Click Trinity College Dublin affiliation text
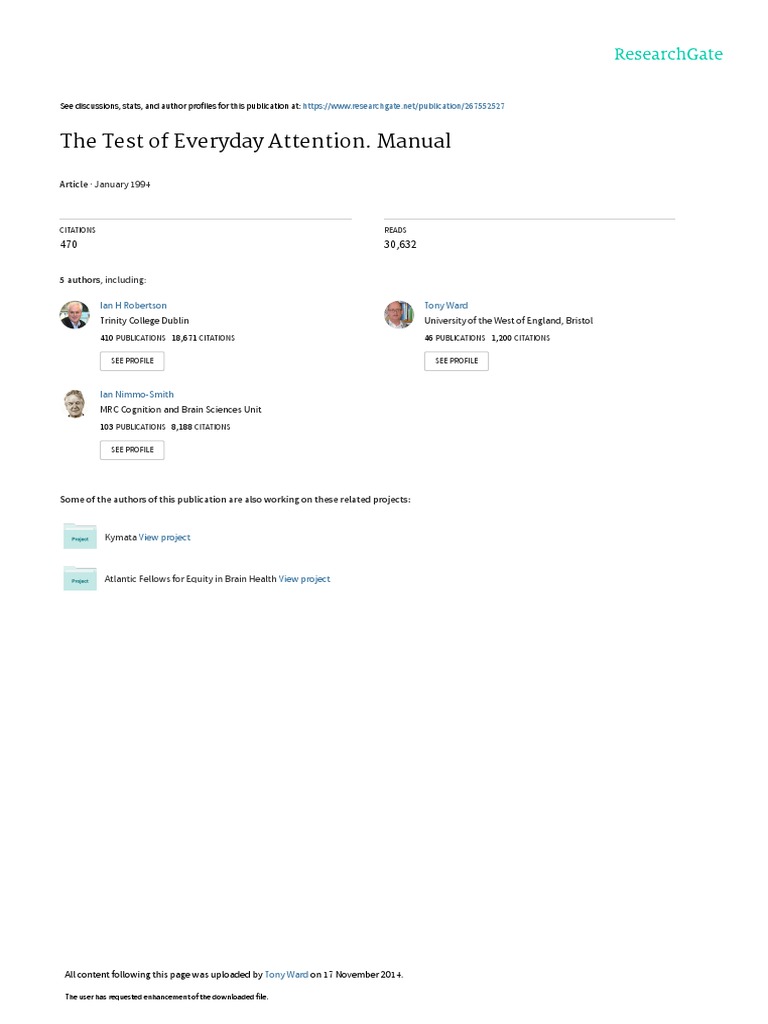 [x=144, y=321]
